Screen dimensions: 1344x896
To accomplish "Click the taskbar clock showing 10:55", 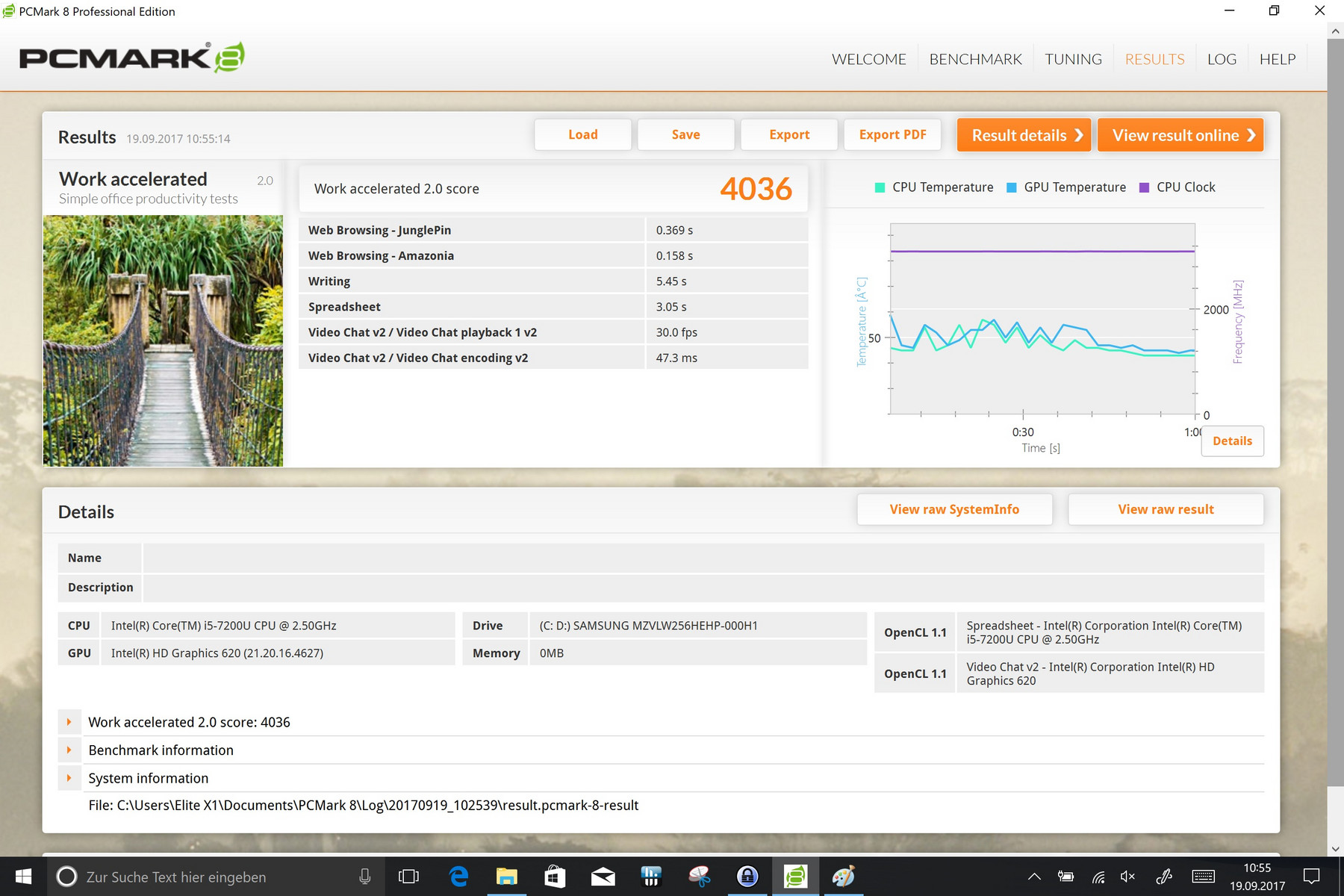I will [x=1257, y=877].
